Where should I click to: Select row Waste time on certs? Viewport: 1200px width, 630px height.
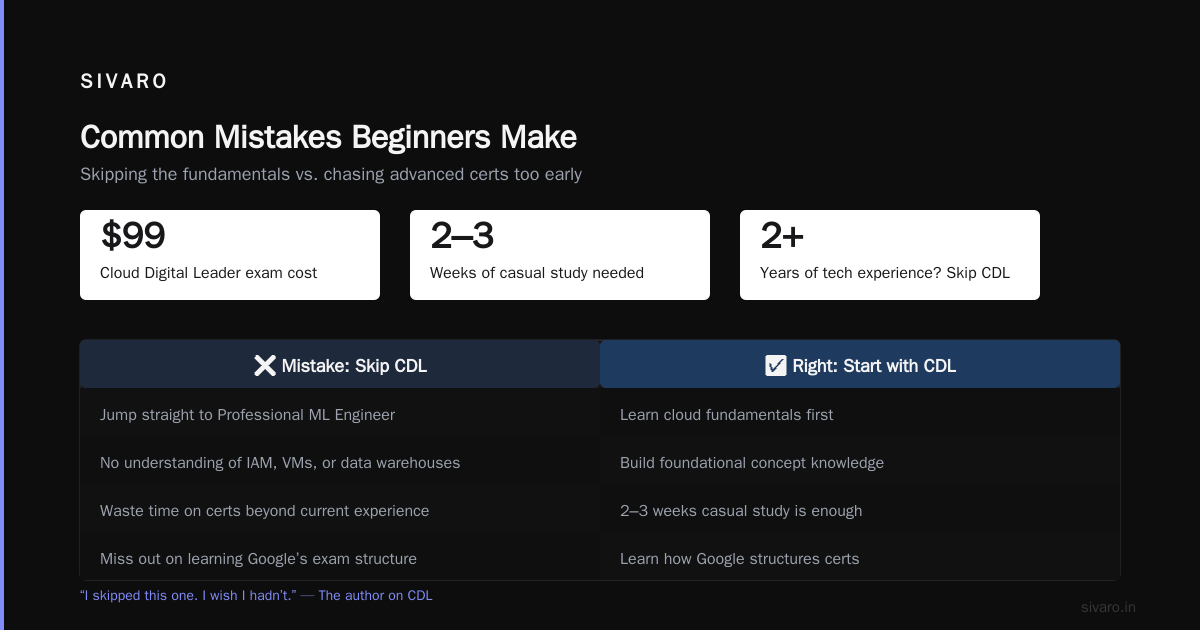[340, 510]
